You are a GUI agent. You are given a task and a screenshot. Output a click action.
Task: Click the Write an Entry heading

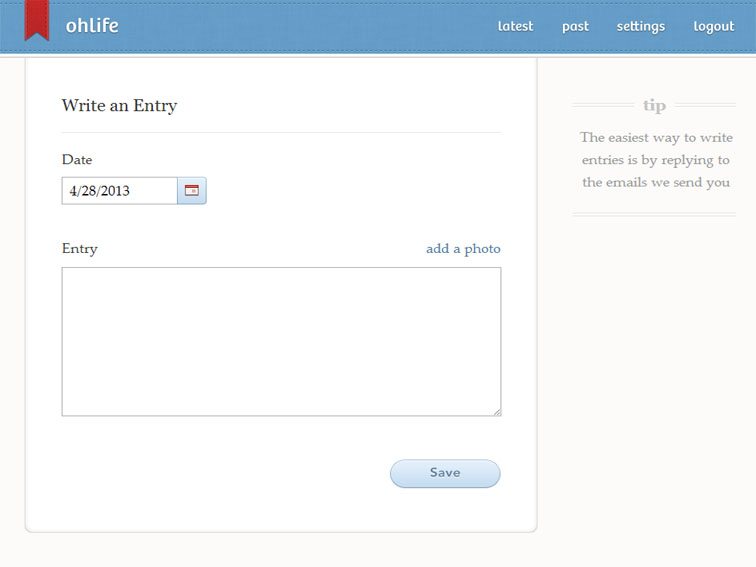tap(120, 106)
